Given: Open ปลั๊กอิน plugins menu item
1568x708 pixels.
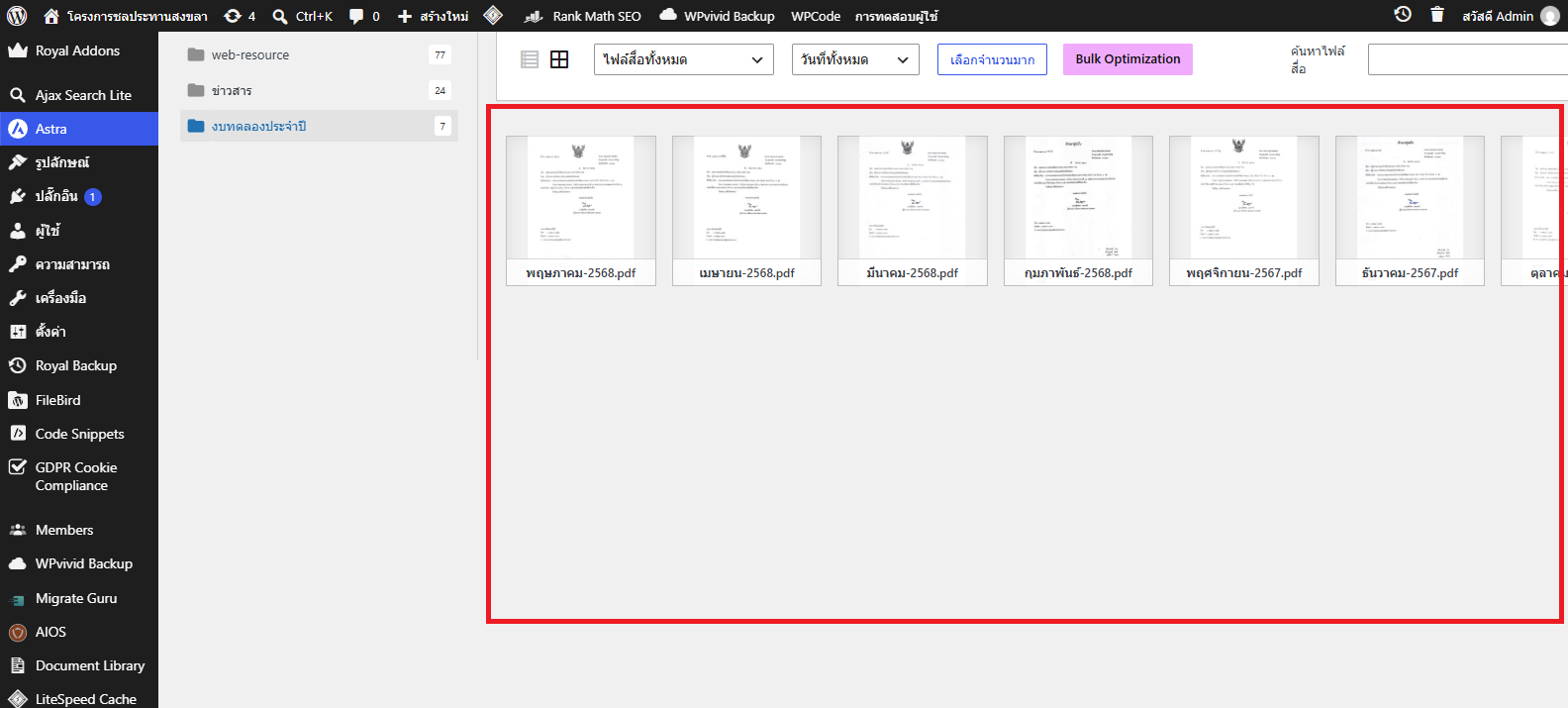Looking at the screenshot, I should pos(79,196).
